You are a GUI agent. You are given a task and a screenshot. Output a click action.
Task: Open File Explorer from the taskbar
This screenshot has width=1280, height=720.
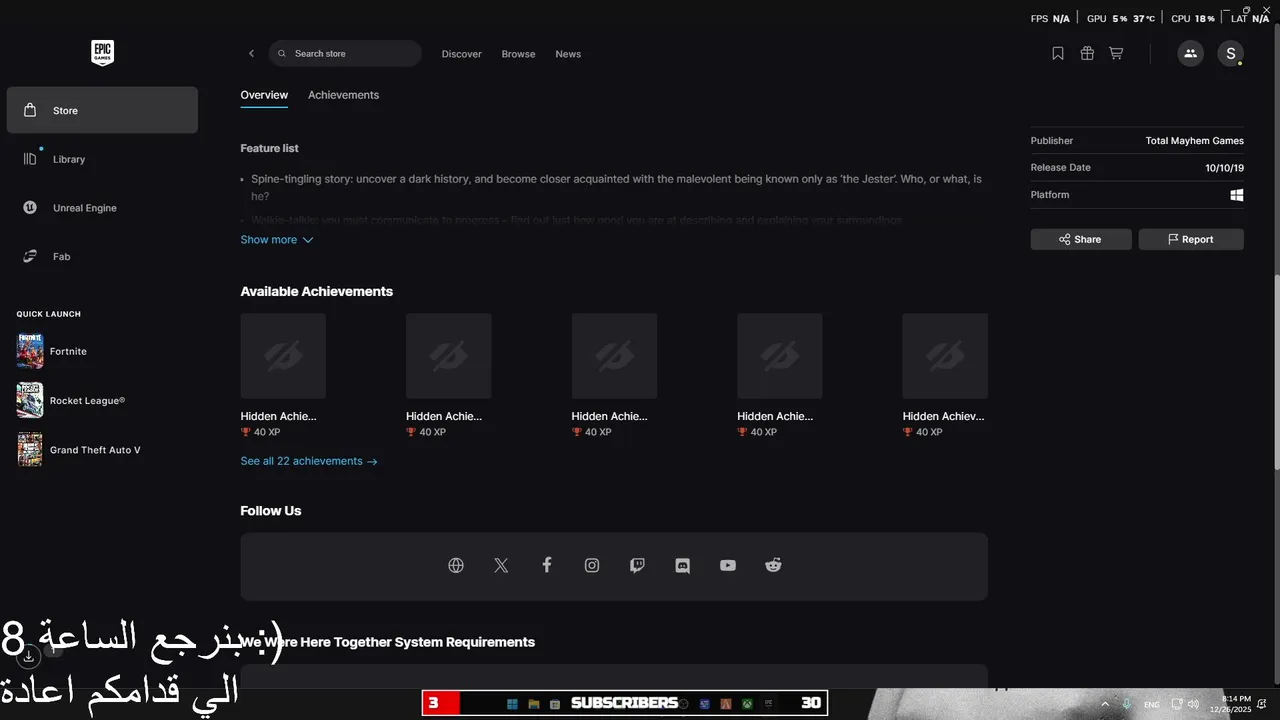pos(534,704)
